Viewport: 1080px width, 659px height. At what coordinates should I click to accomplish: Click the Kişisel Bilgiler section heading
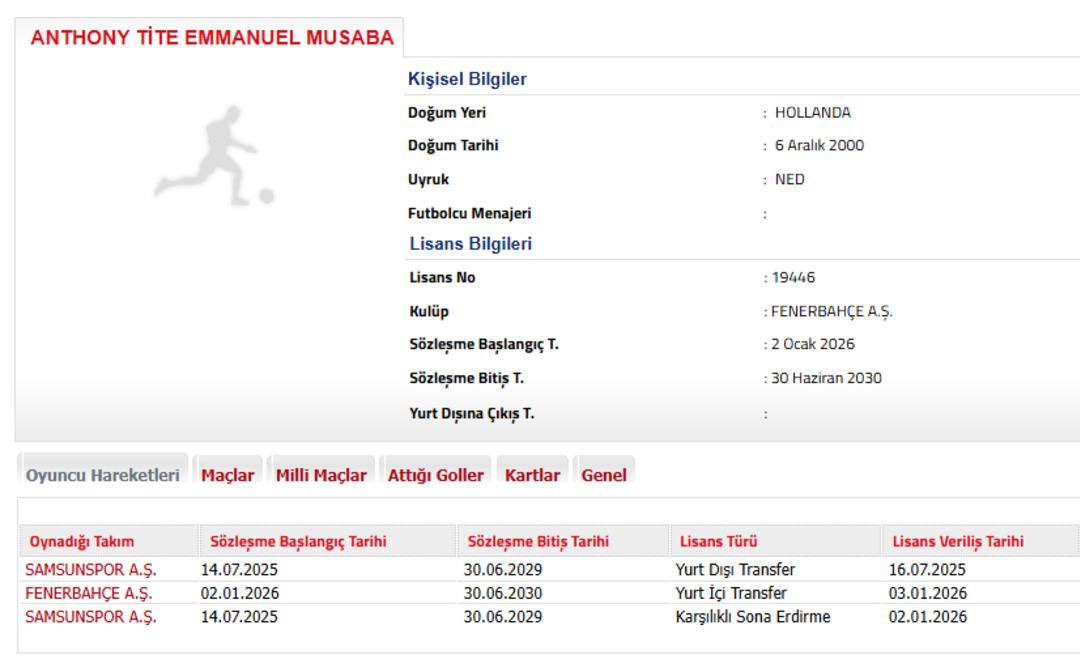click(x=467, y=79)
